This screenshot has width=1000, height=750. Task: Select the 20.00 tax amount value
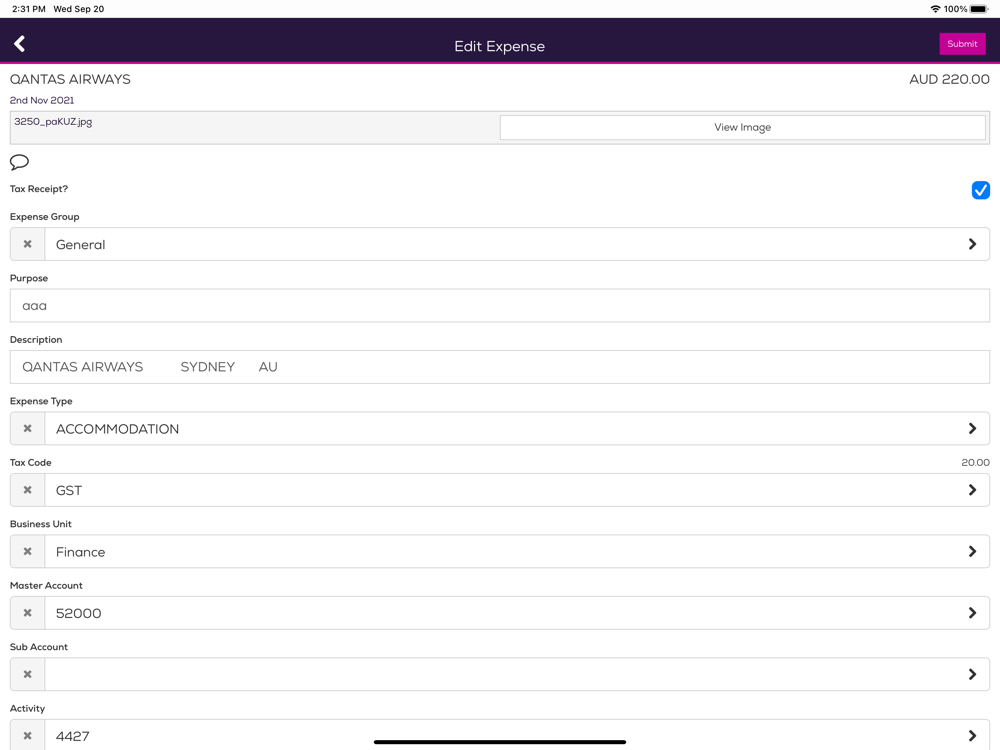tap(975, 462)
